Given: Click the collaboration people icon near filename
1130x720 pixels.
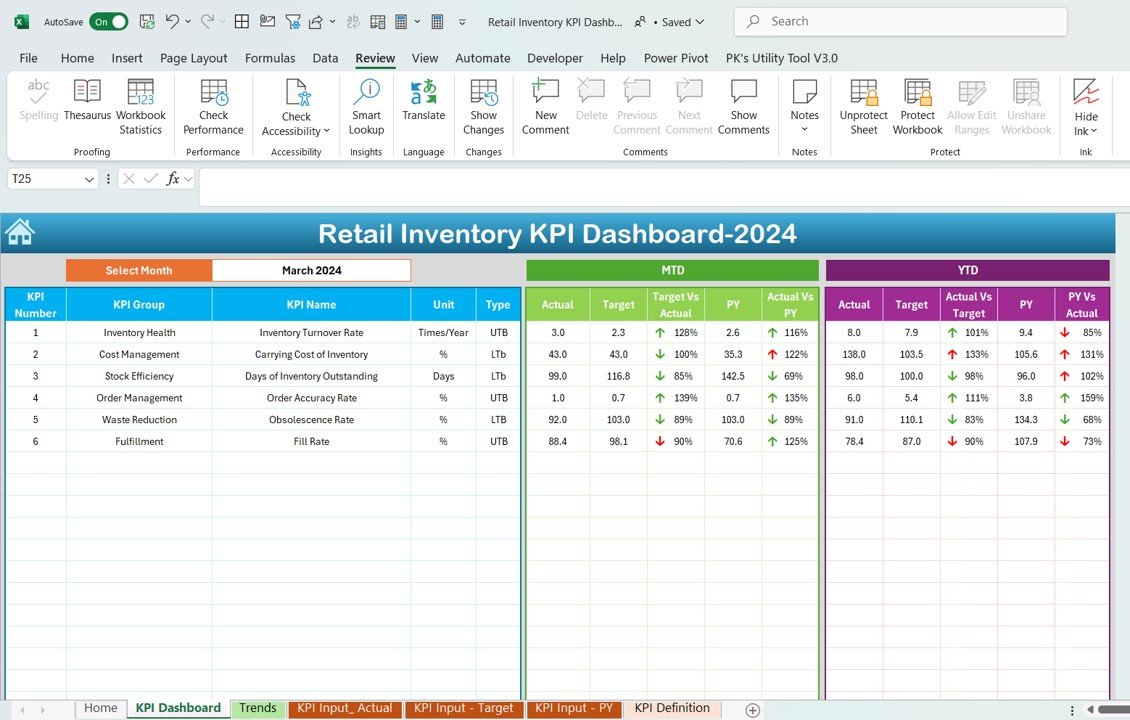Looking at the screenshot, I should click(x=640, y=22).
